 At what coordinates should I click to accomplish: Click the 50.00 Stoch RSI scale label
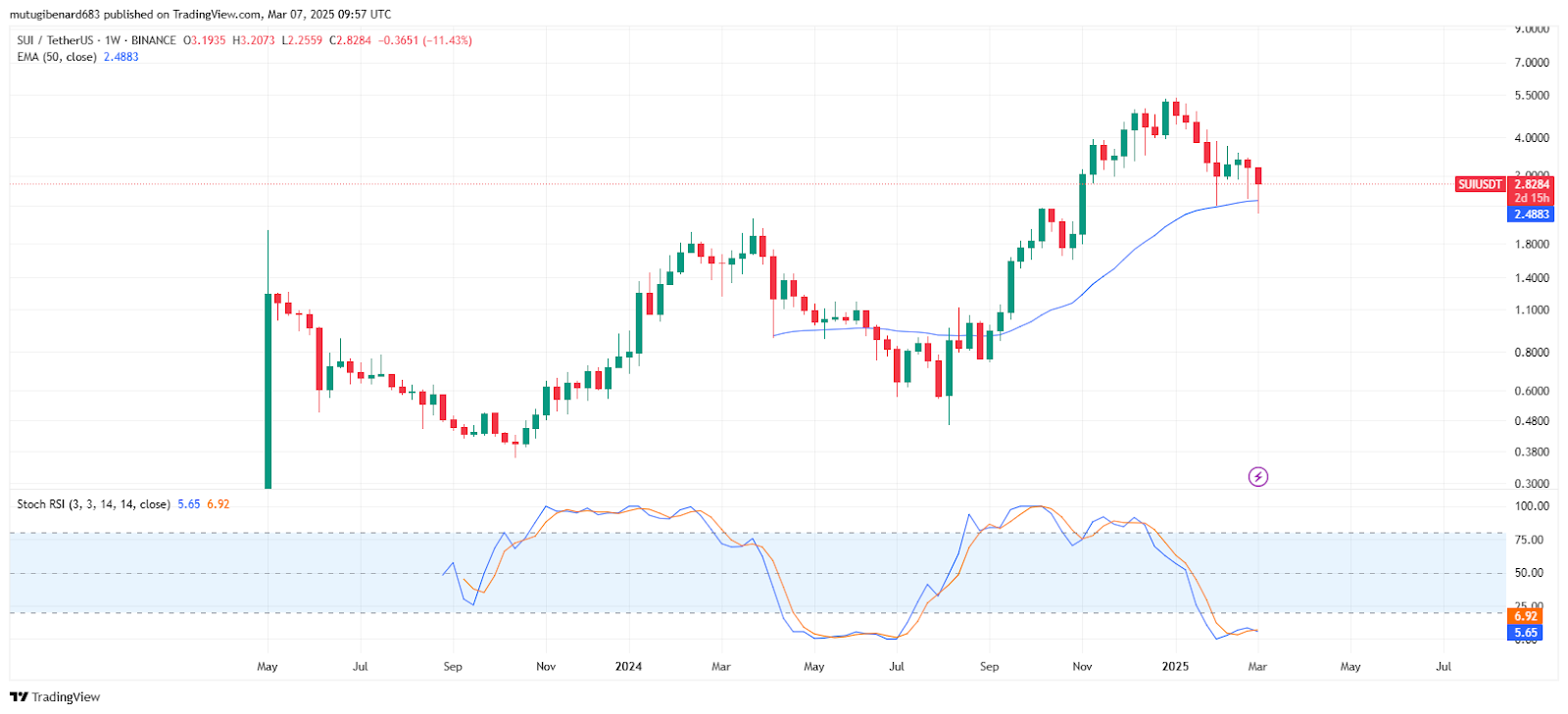pyautogui.click(x=1529, y=573)
